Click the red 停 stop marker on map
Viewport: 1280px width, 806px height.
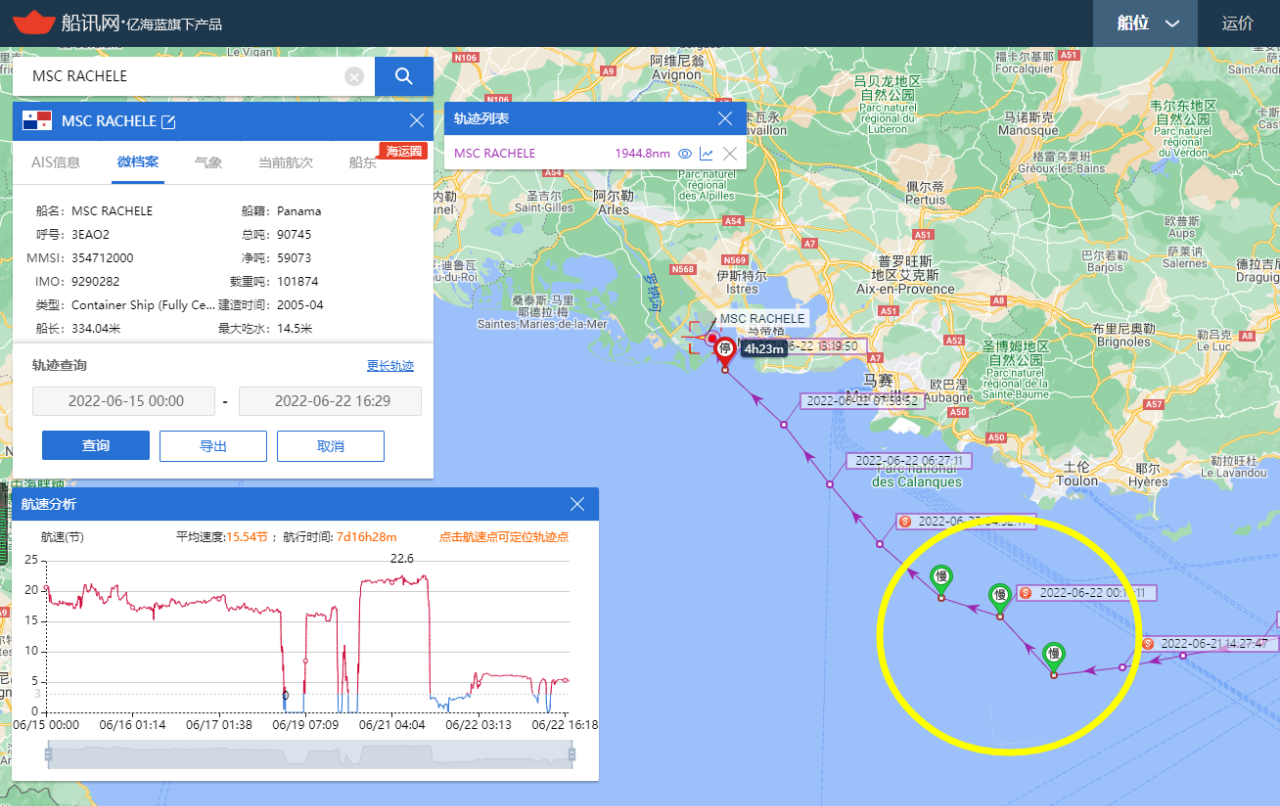coord(725,348)
